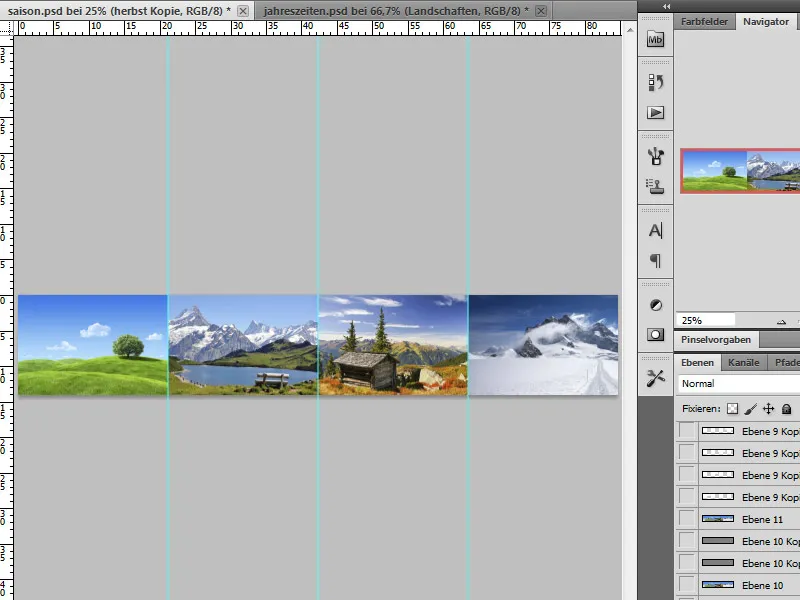The image size is (800, 600).
Task: Select the Ebenen panel tab
Action: 697,362
